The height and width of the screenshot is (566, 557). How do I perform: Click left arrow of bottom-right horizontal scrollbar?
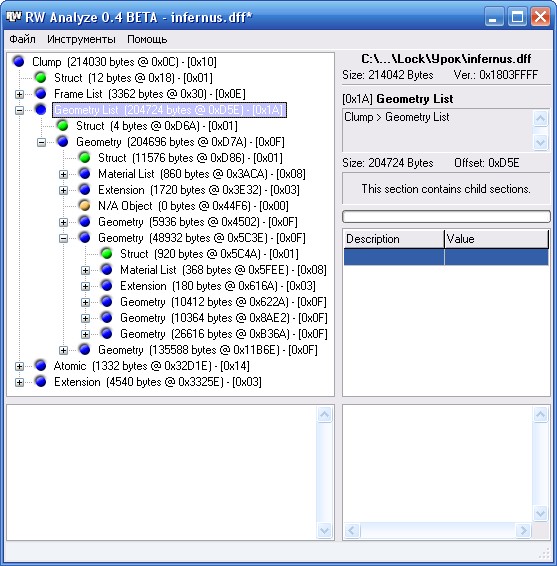(x=352, y=530)
